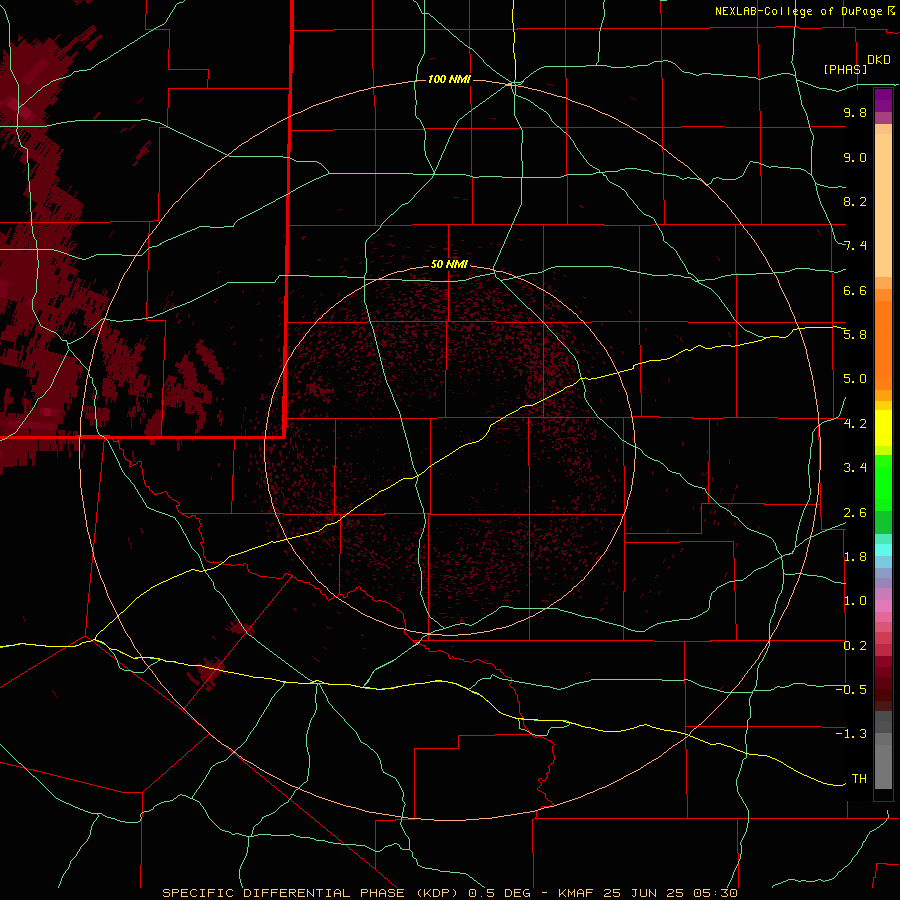Select the 100 NMI range ring label
Image resolution: width=900 pixels, height=900 pixels.
449,79
